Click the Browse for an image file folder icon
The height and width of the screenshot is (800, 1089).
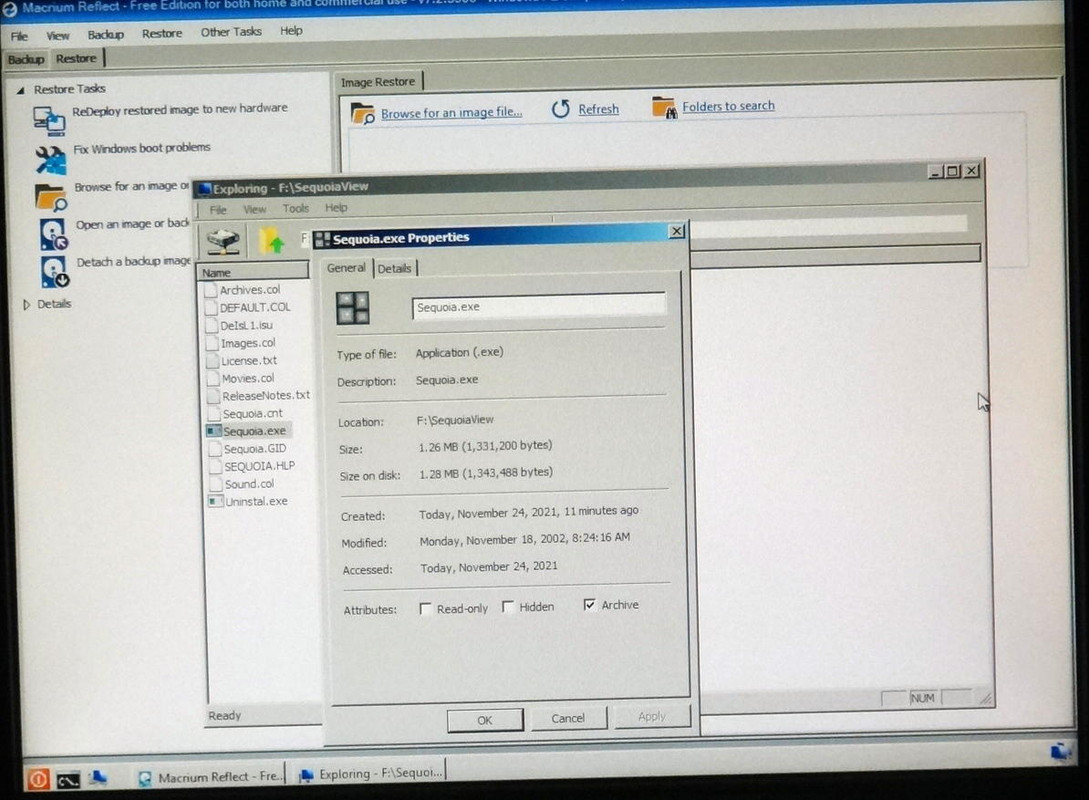tap(363, 113)
